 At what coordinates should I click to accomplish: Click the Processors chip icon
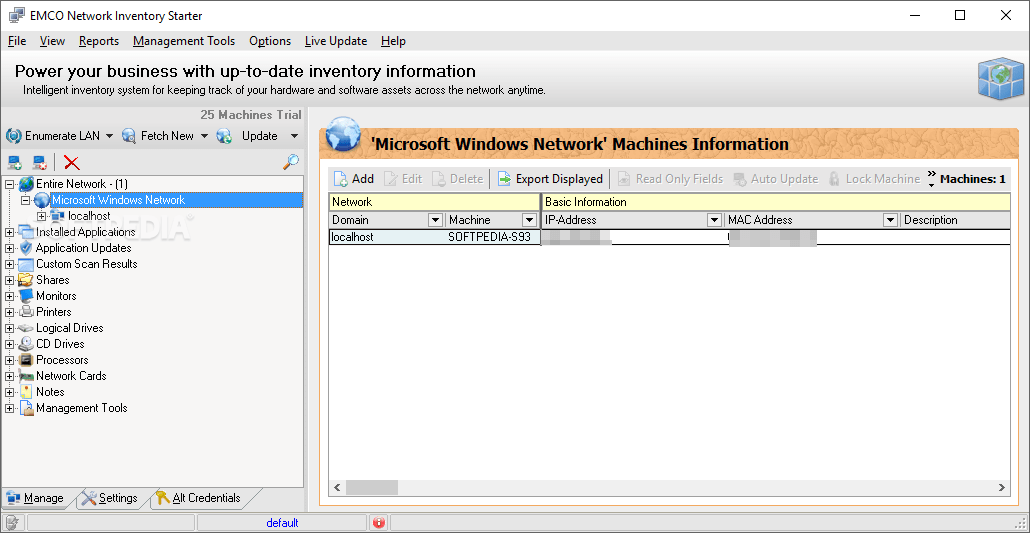(x=26, y=360)
